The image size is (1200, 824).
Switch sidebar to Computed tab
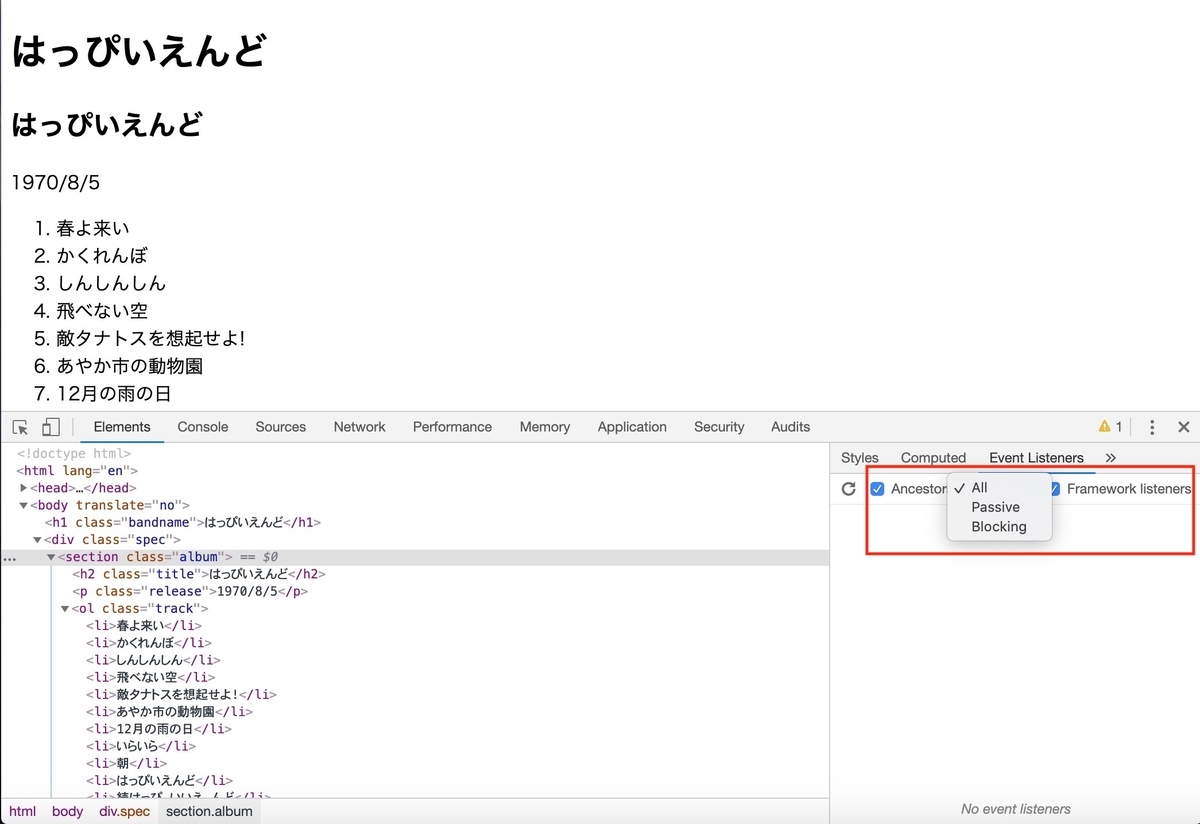pyautogui.click(x=933, y=458)
